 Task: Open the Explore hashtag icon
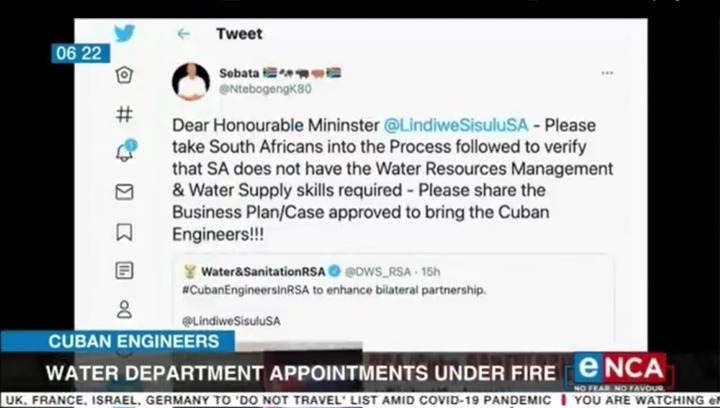[124, 114]
